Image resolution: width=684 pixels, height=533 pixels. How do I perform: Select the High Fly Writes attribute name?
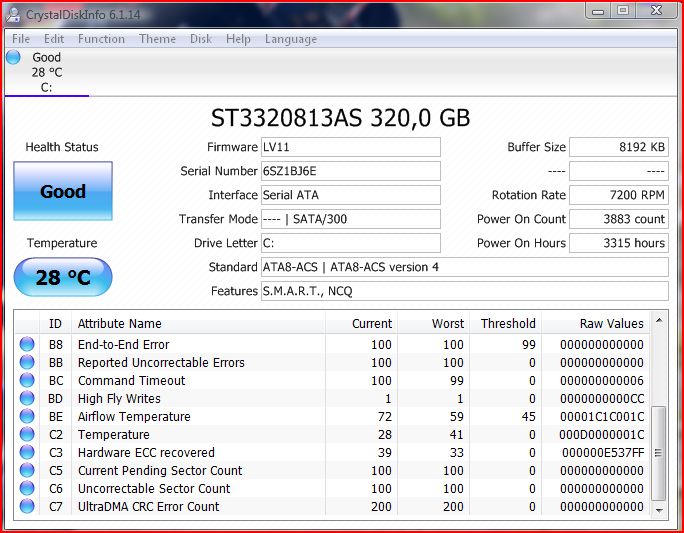[119, 399]
